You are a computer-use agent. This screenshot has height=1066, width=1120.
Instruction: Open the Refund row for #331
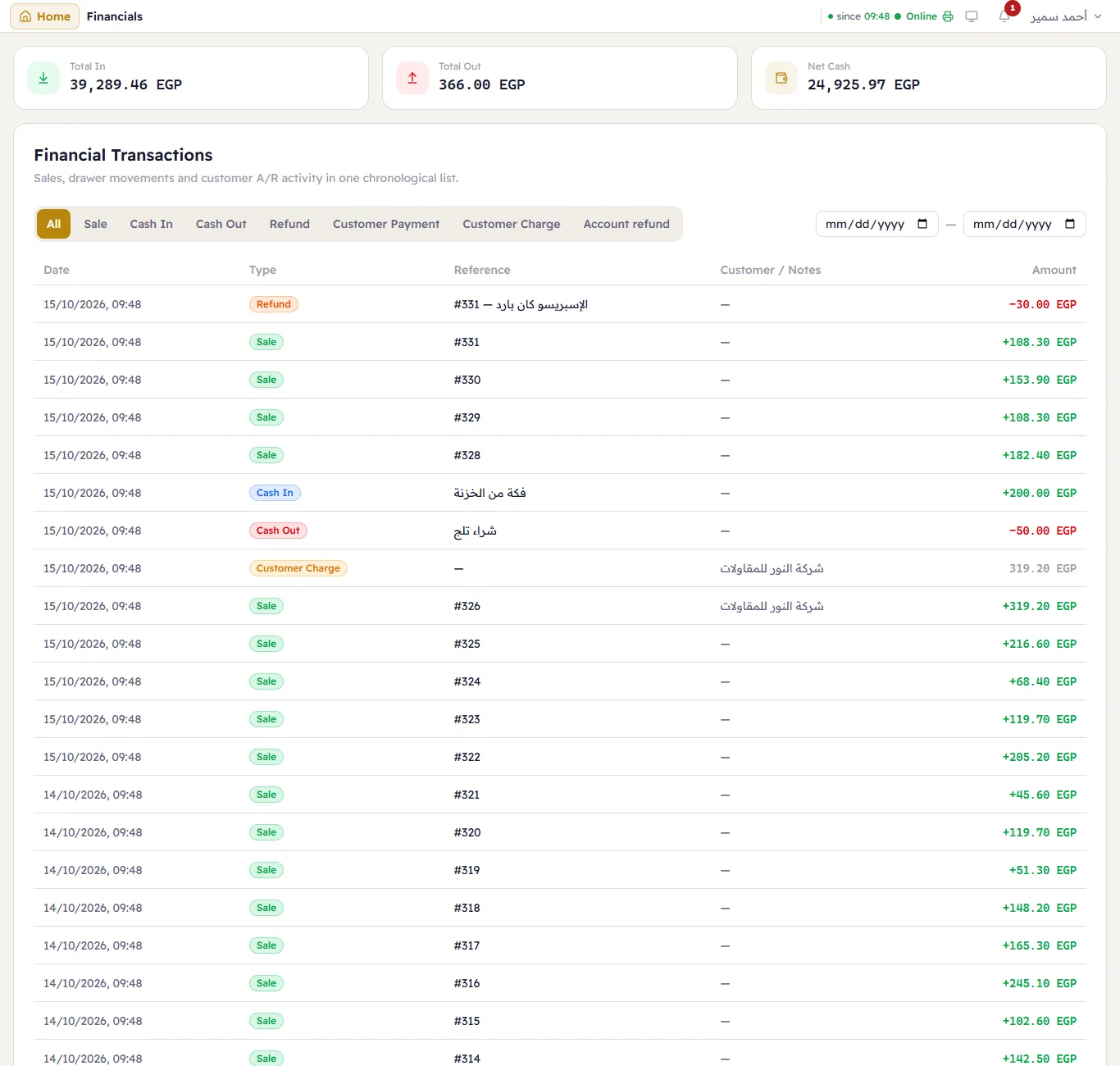click(x=560, y=304)
